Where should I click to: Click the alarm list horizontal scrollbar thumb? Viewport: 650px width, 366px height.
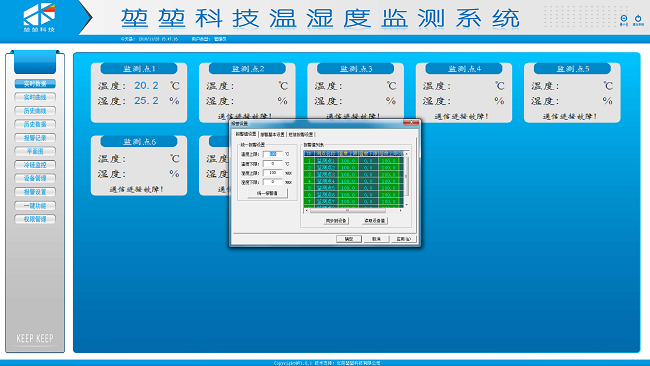pyautogui.click(x=348, y=211)
